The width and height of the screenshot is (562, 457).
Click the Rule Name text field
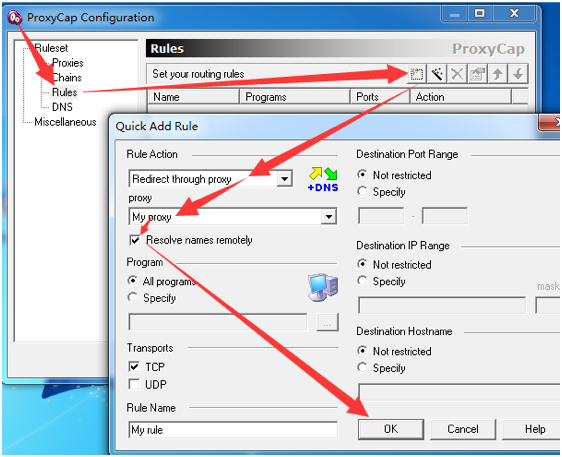[233, 429]
